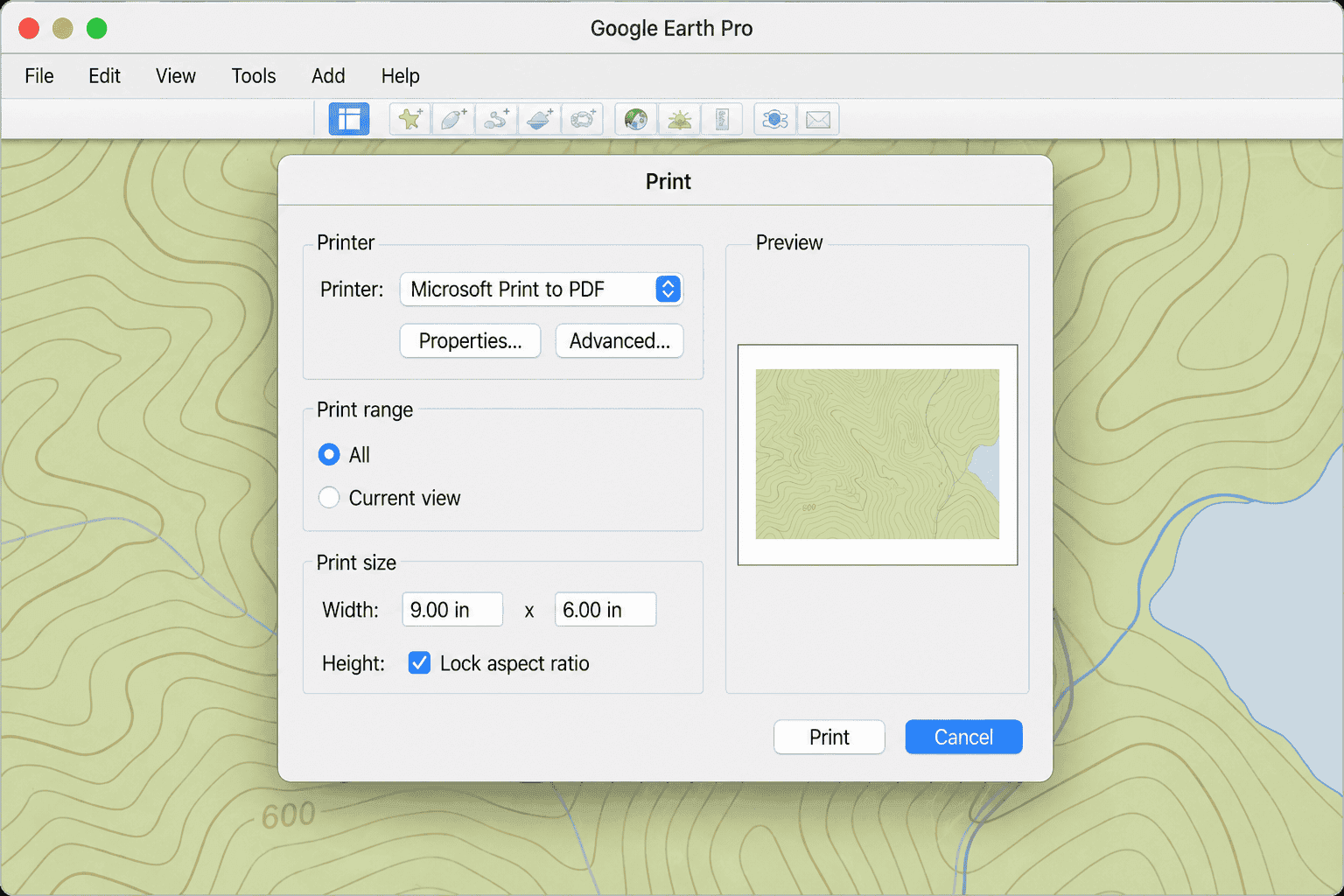Click the Record a Tour icon
The width and height of the screenshot is (1344, 896).
pos(582,119)
